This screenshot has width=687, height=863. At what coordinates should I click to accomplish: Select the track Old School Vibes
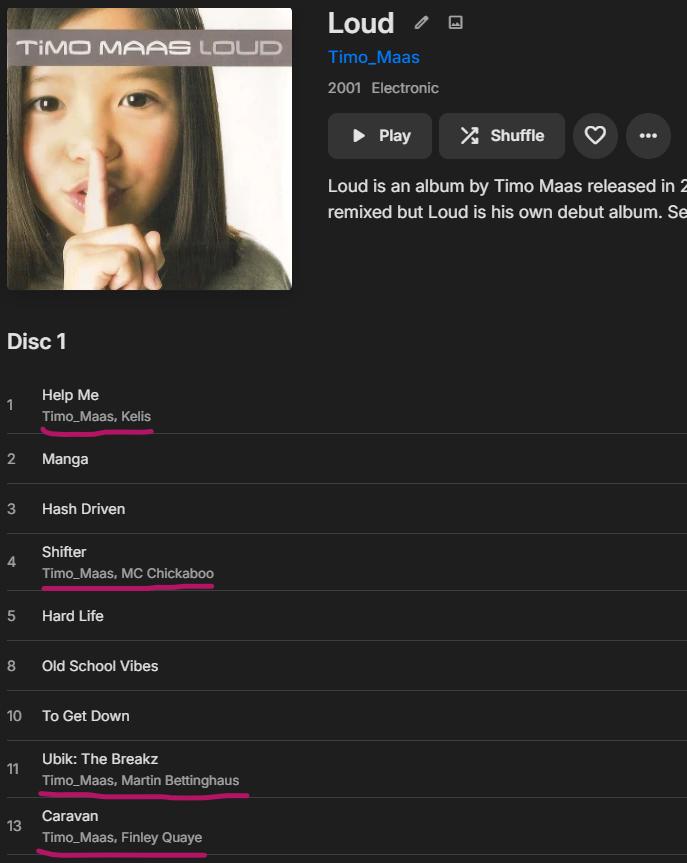[x=100, y=666]
